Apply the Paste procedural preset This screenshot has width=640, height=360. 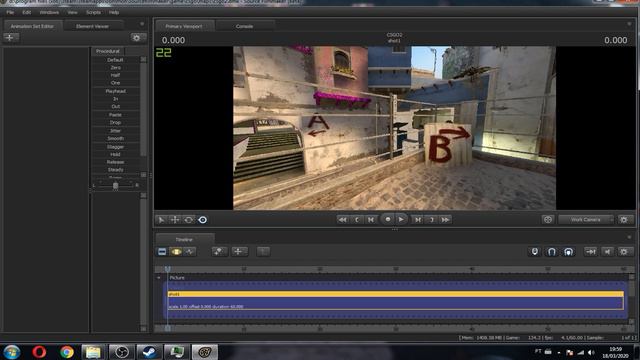(x=116, y=115)
